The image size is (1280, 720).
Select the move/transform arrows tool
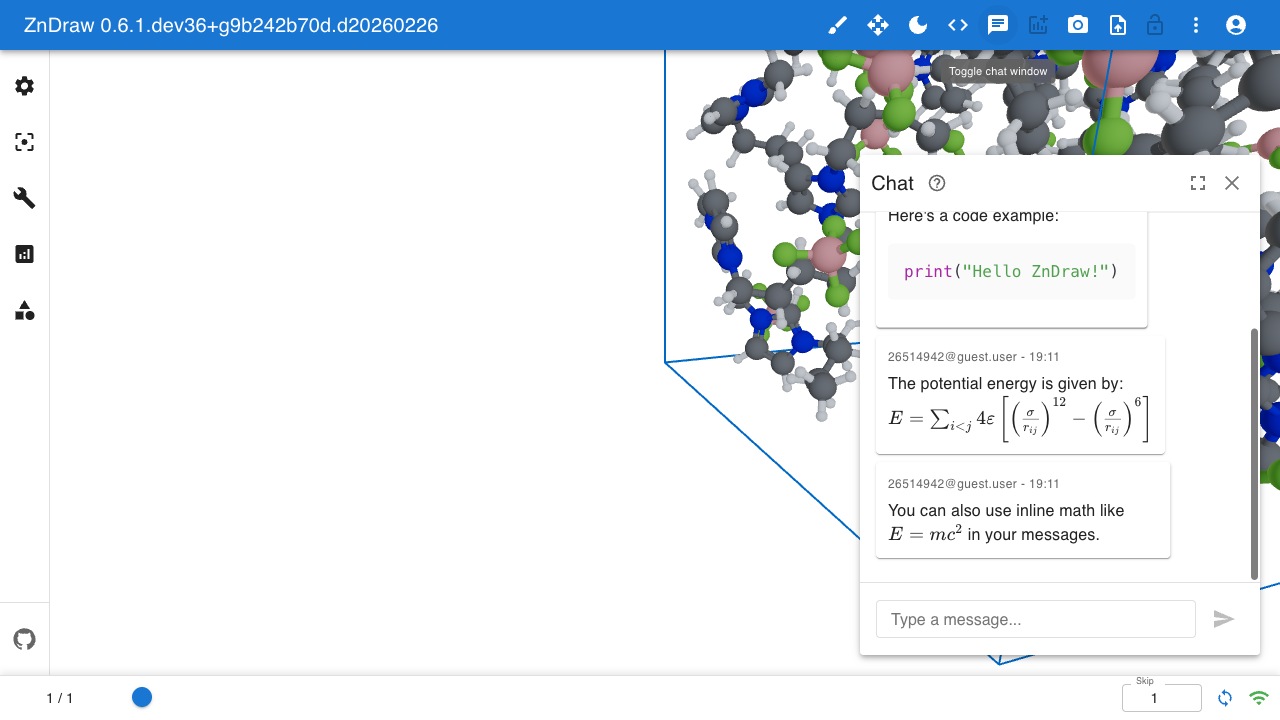tap(878, 25)
